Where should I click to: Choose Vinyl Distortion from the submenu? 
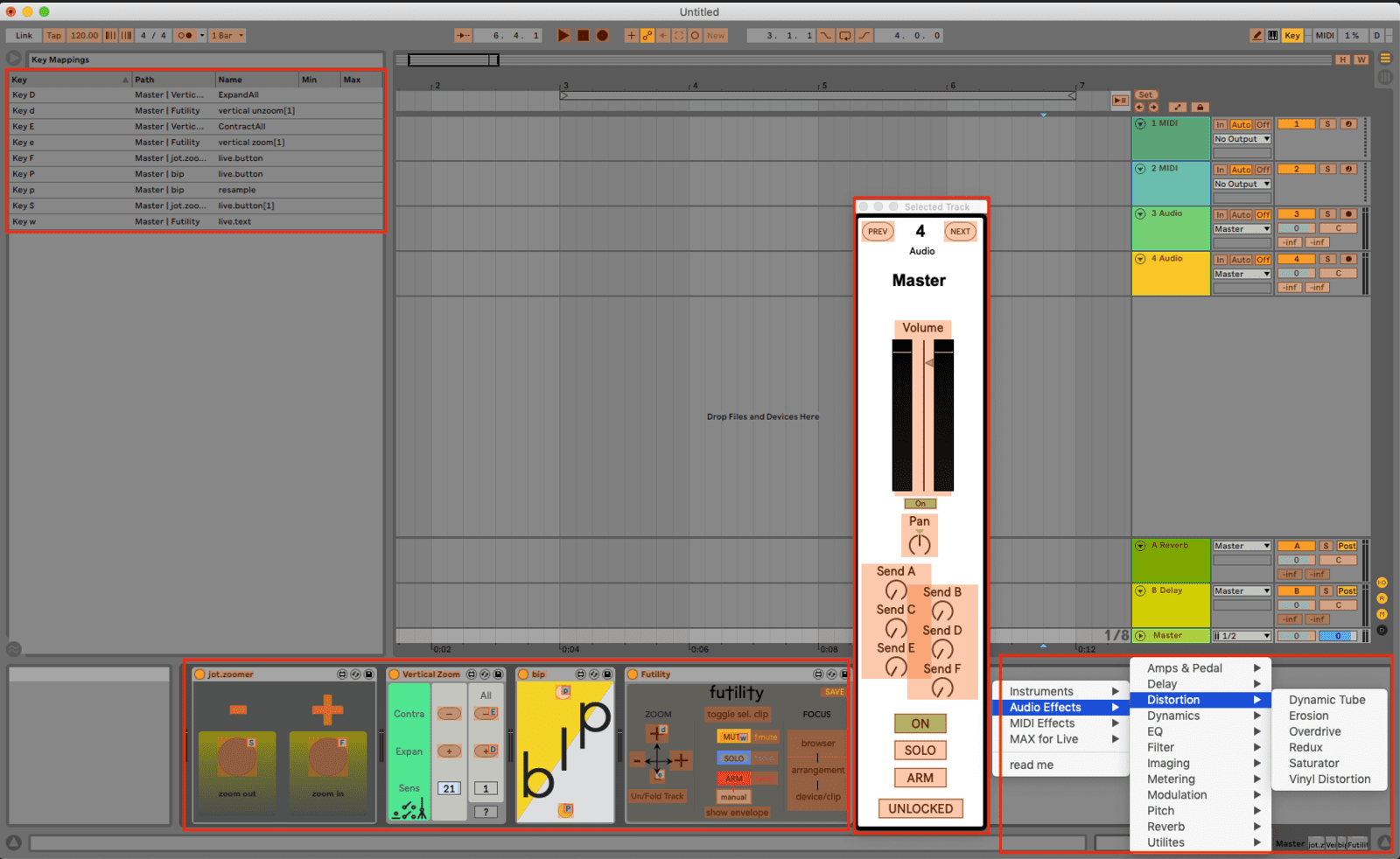pyautogui.click(x=1329, y=779)
